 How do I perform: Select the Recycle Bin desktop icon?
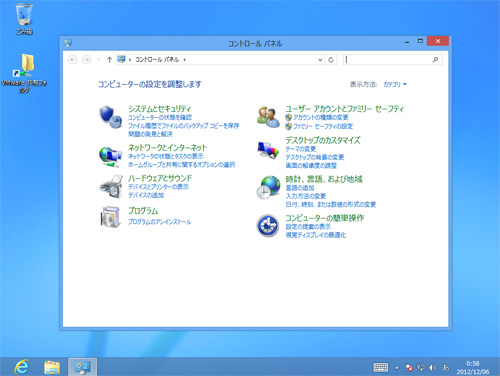click(24, 19)
